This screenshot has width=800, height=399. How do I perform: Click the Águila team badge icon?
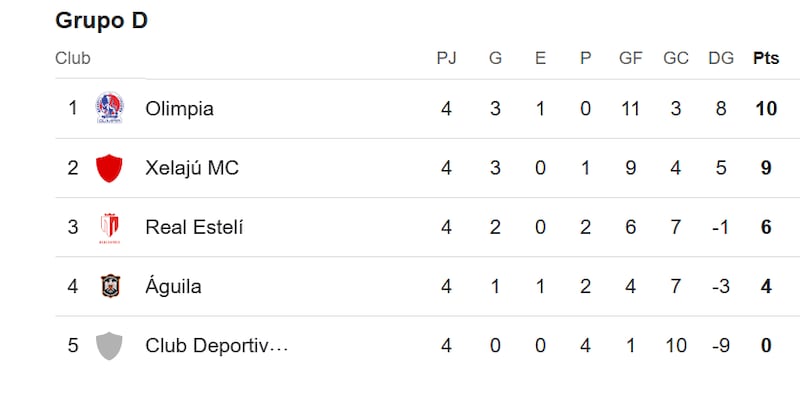pyautogui.click(x=110, y=286)
